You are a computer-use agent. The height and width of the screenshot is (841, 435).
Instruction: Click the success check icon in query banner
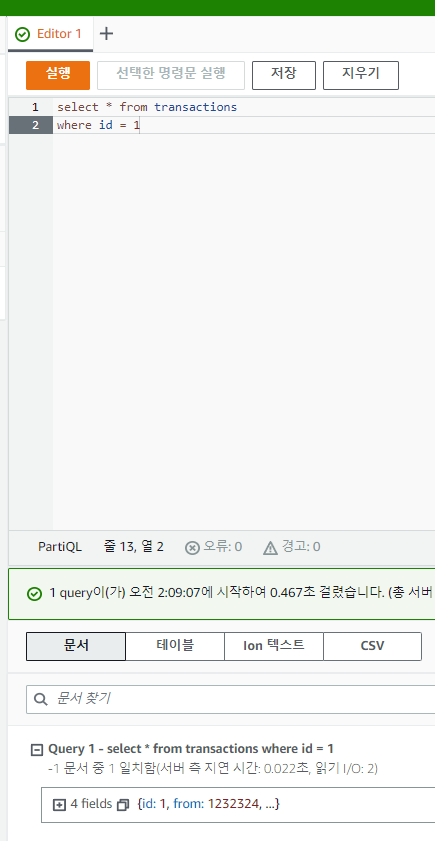click(x=34, y=594)
